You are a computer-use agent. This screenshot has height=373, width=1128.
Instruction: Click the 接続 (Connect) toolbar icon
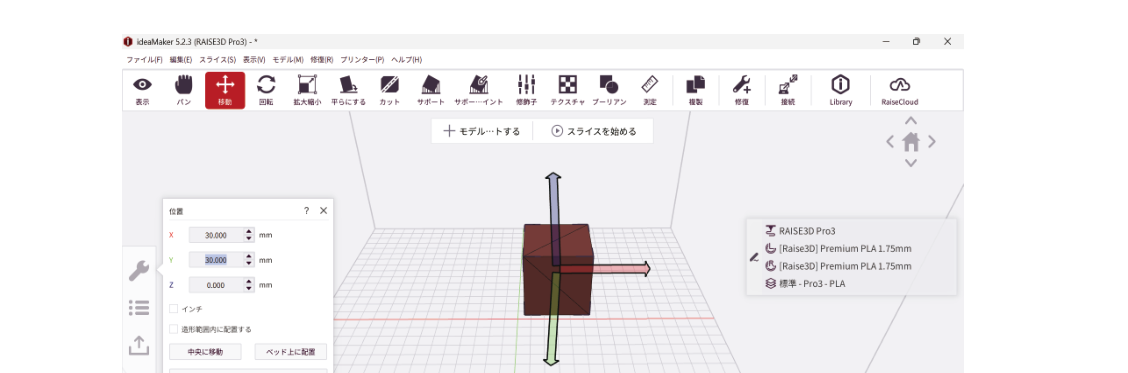tap(788, 91)
